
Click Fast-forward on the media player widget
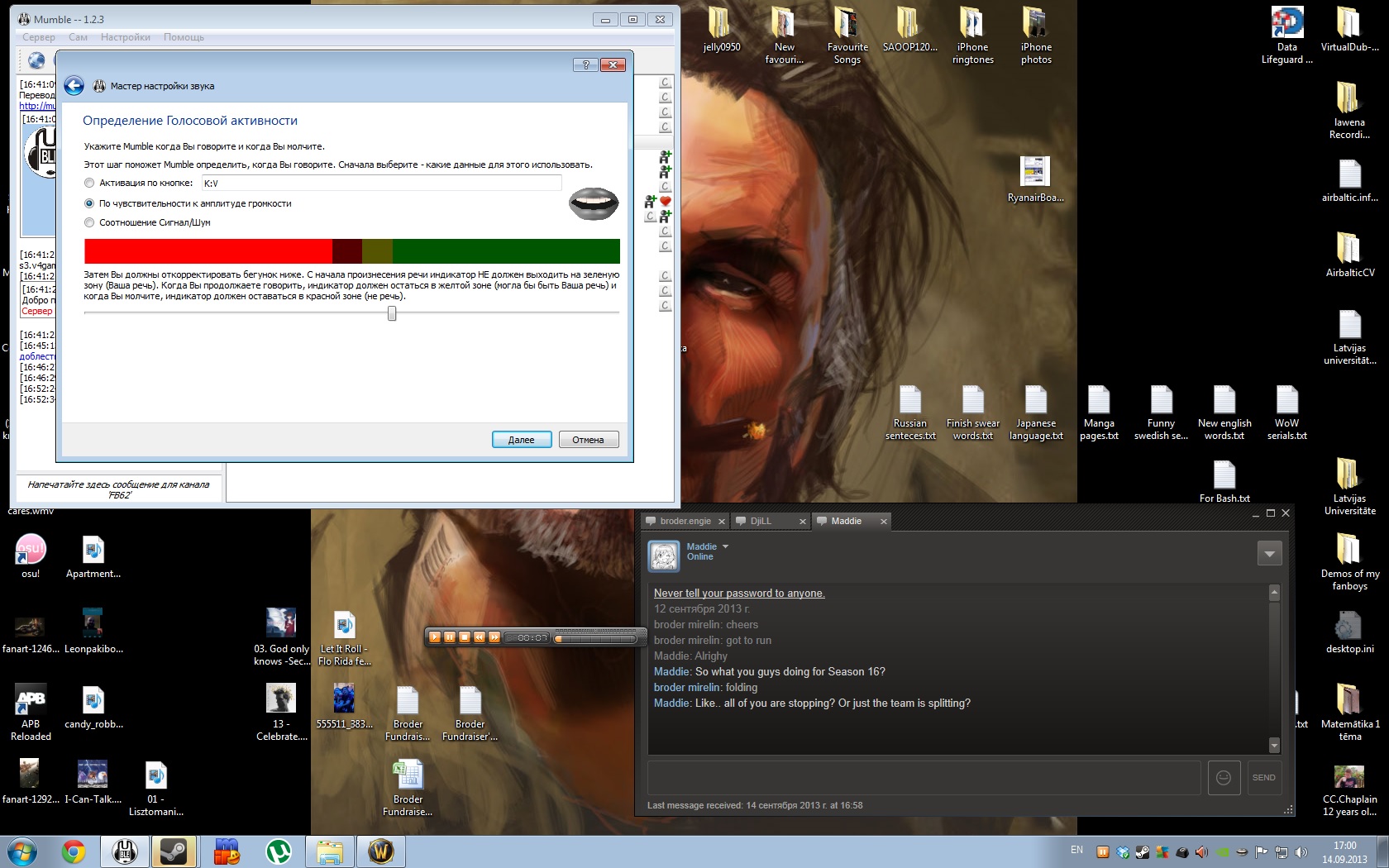[x=494, y=637]
